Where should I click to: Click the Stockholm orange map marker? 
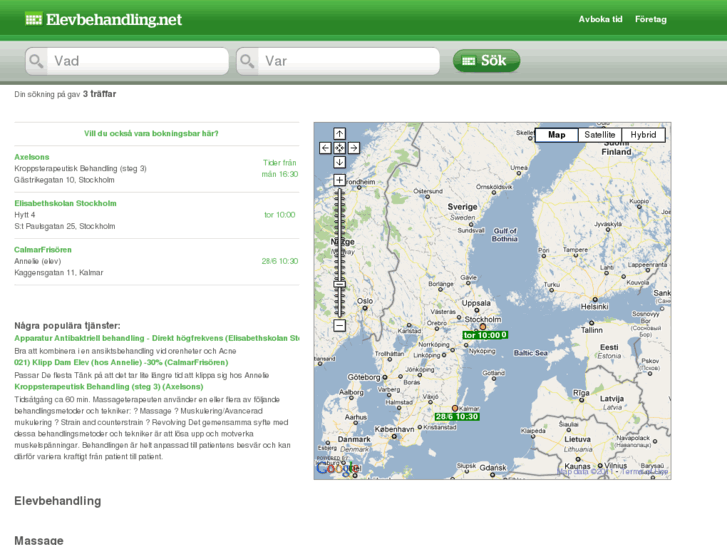click(483, 327)
